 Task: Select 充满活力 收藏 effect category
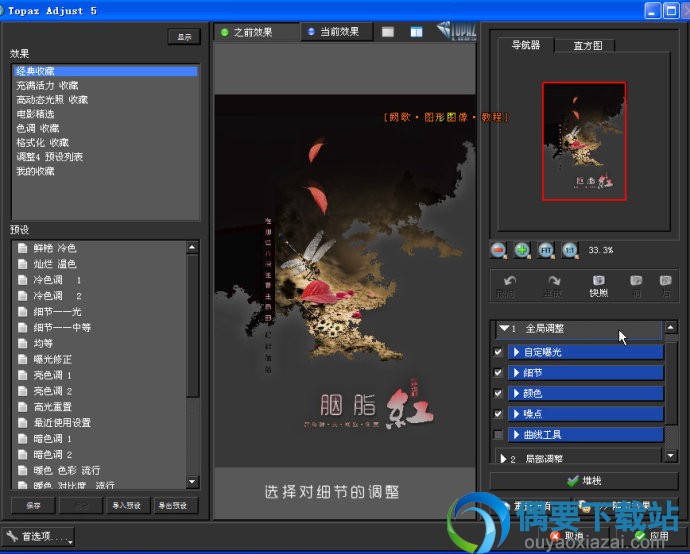106,85
